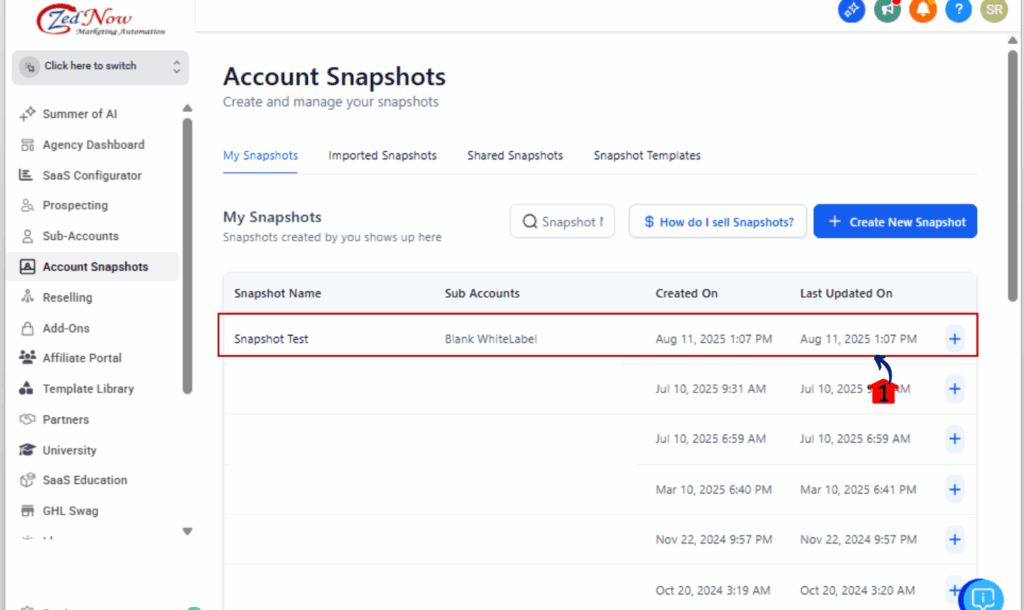The height and width of the screenshot is (610, 1024).
Task: Click the ZedNow logo
Action: pyautogui.click(x=99, y=20)
